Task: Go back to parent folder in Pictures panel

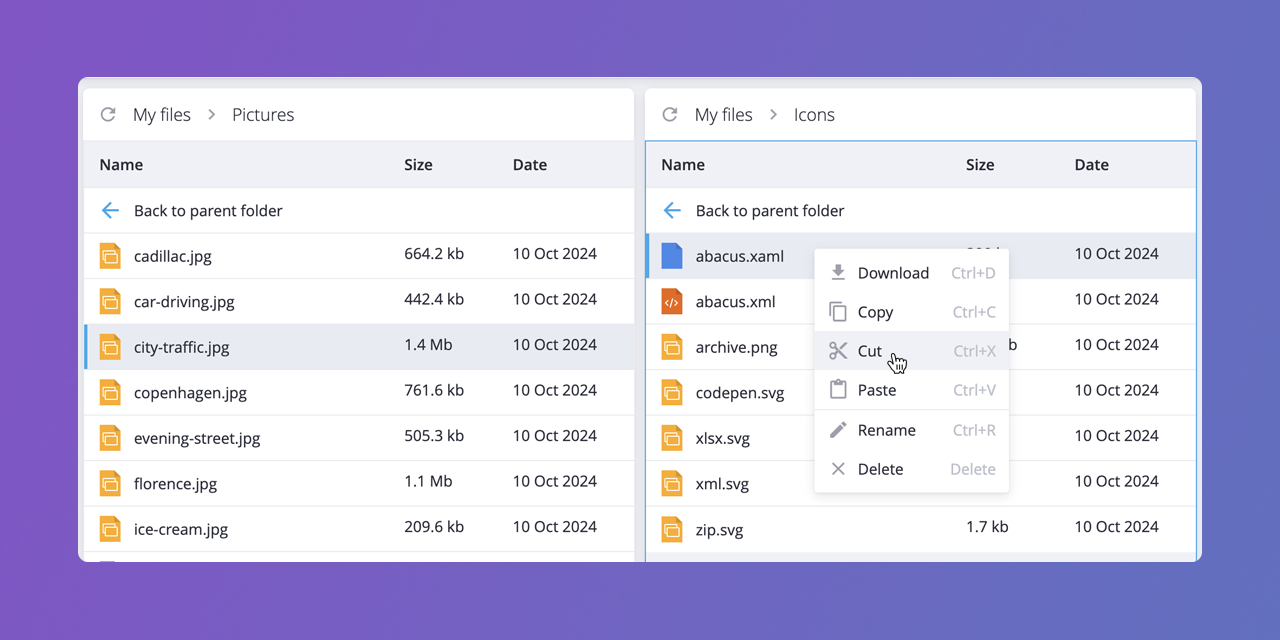Action: (x=359, y=211)
